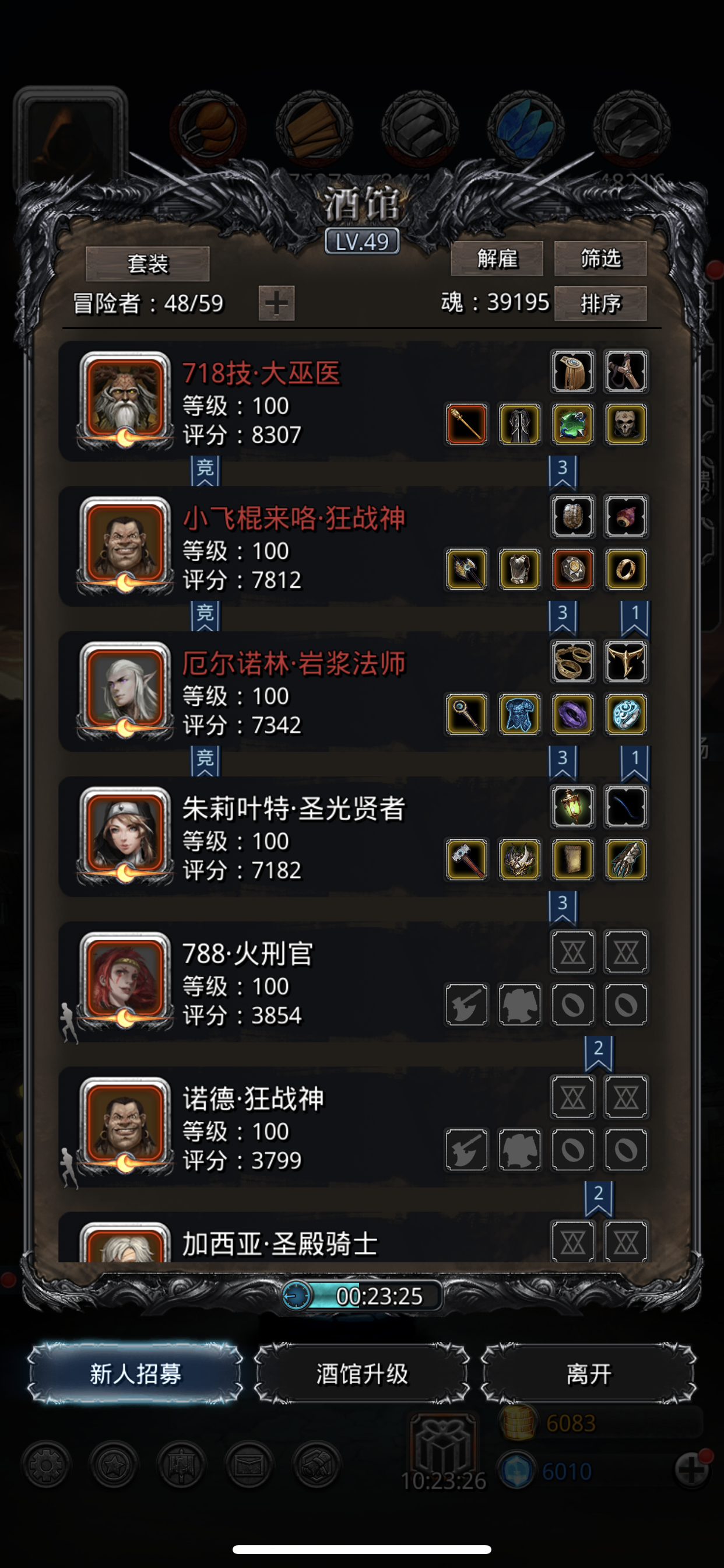The height and width of the screenshot is (1568, 724).
Task: Add adventurer slots with plus button
Action: coord(276,303)
